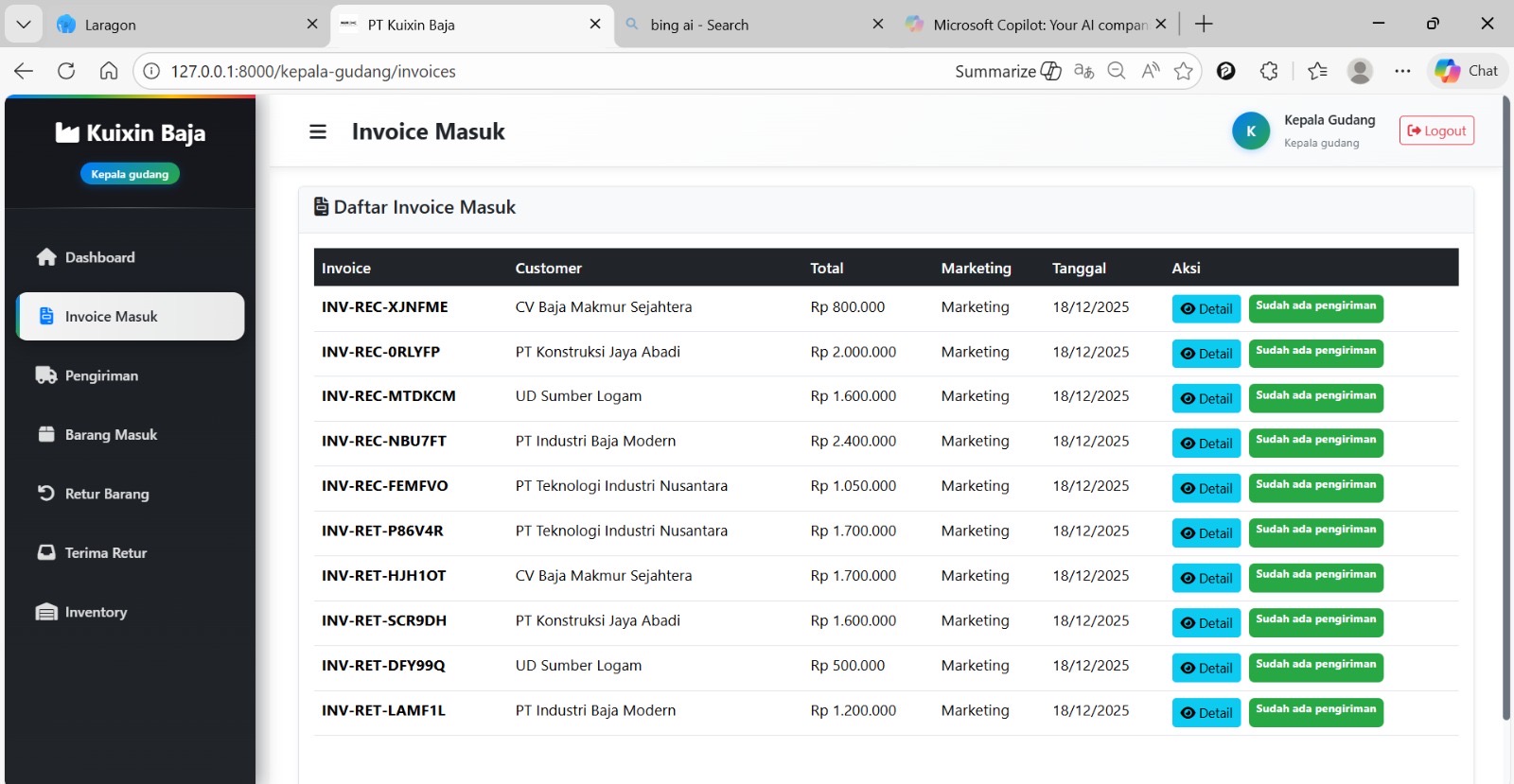Click Sudah ada pengiriman for INV-RET-HJH1OT

pyautogui.click(x=1315, y=578)
